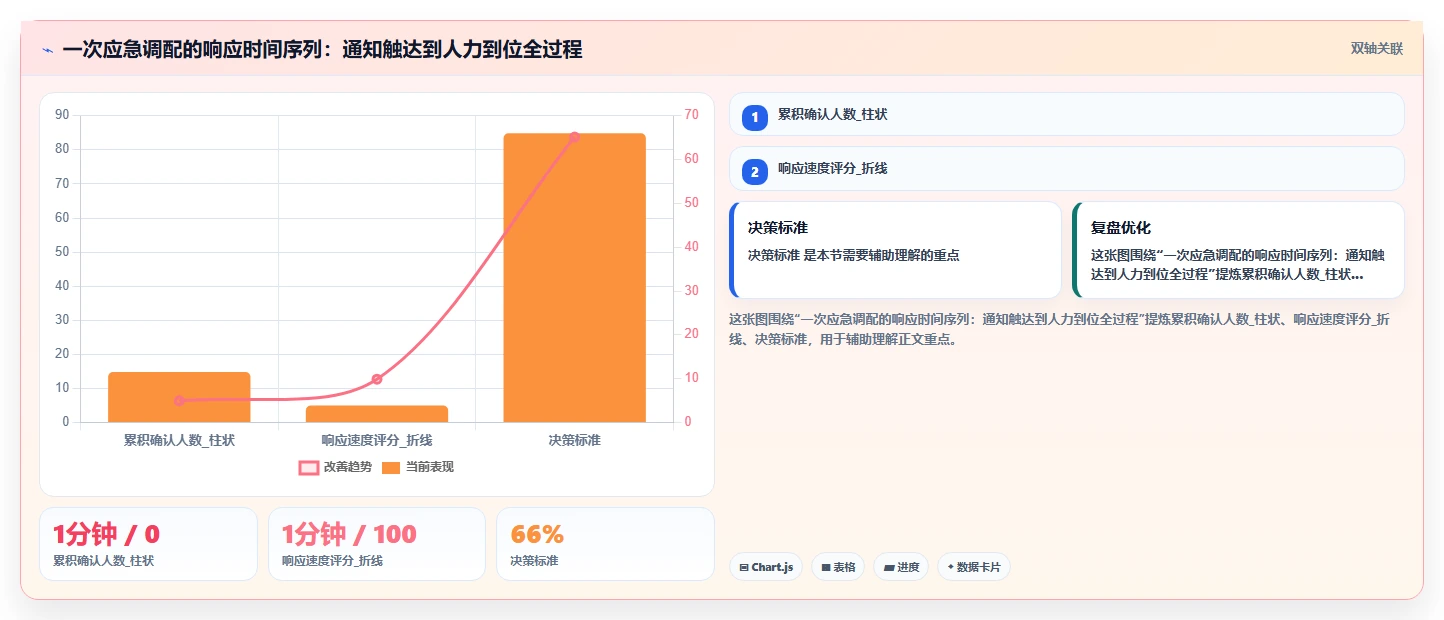The height and width of the screenshot is (620, 1444).
Task: Click x-axis label 响应速度评分_折线
Action: [377, 440]
